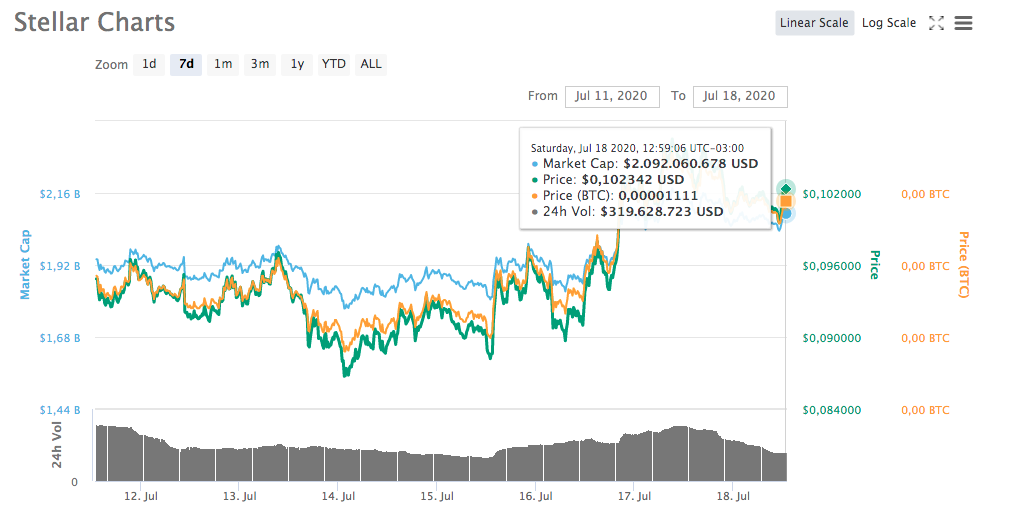Click the 16. Jul date label

tap(535, 496)
